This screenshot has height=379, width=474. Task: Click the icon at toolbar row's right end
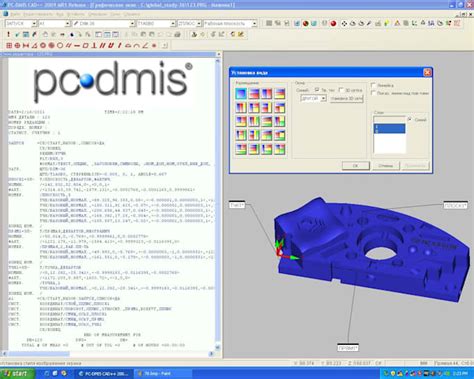tap(457, 23)
